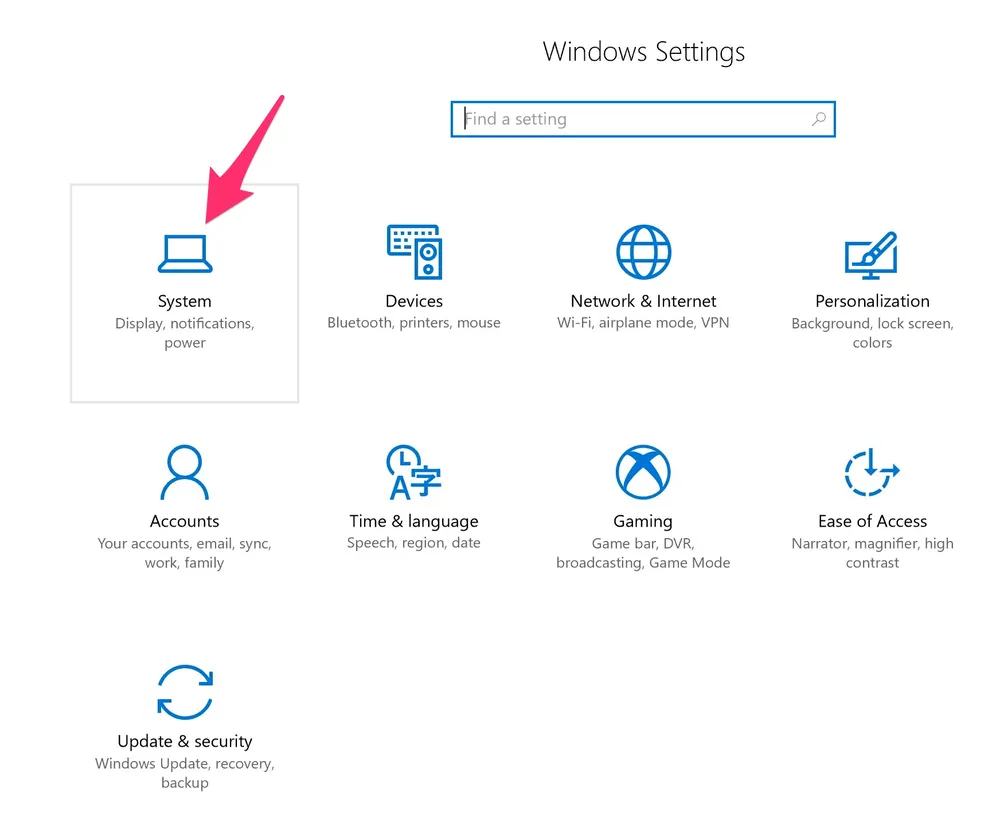
Task: Select the Accounts label text
Action: point(184,521)
